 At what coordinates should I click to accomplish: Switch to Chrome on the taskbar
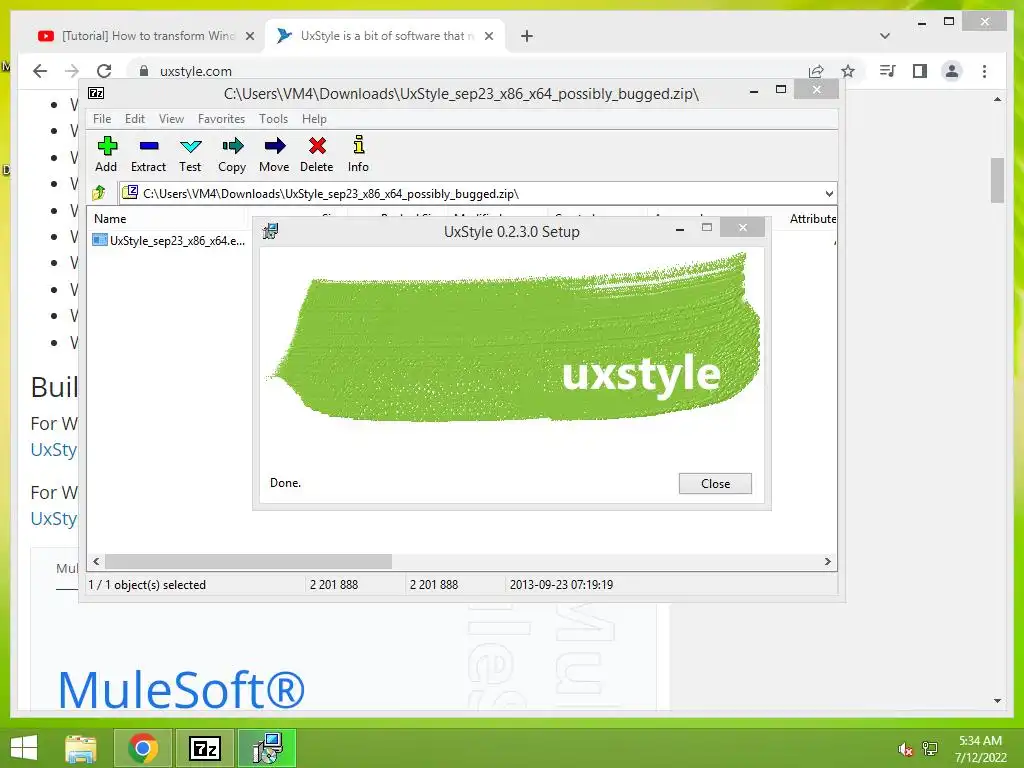[143, 748]
